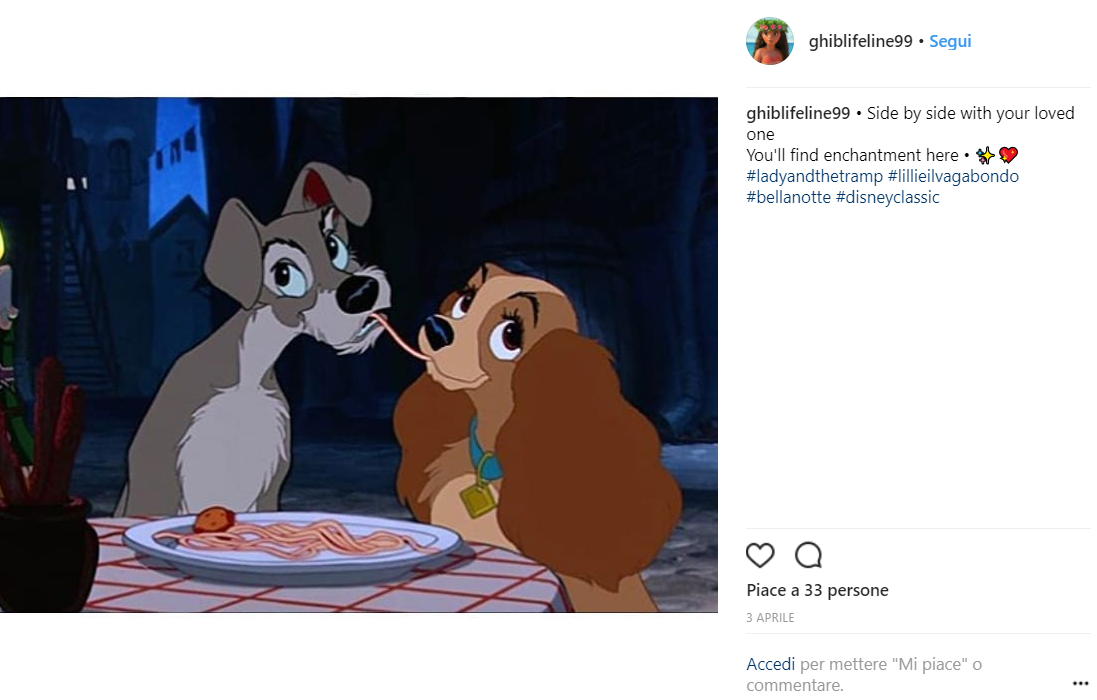Click the red heart emoji in caption

tap(1008, 155)
